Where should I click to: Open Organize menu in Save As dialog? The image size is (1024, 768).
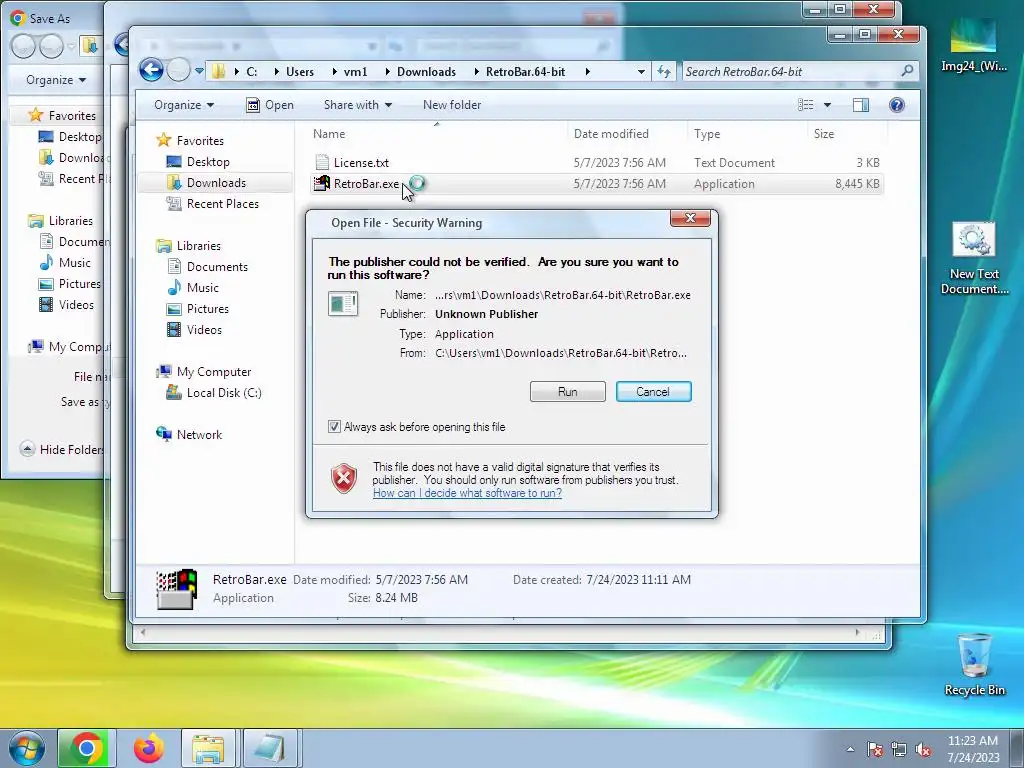56,80
